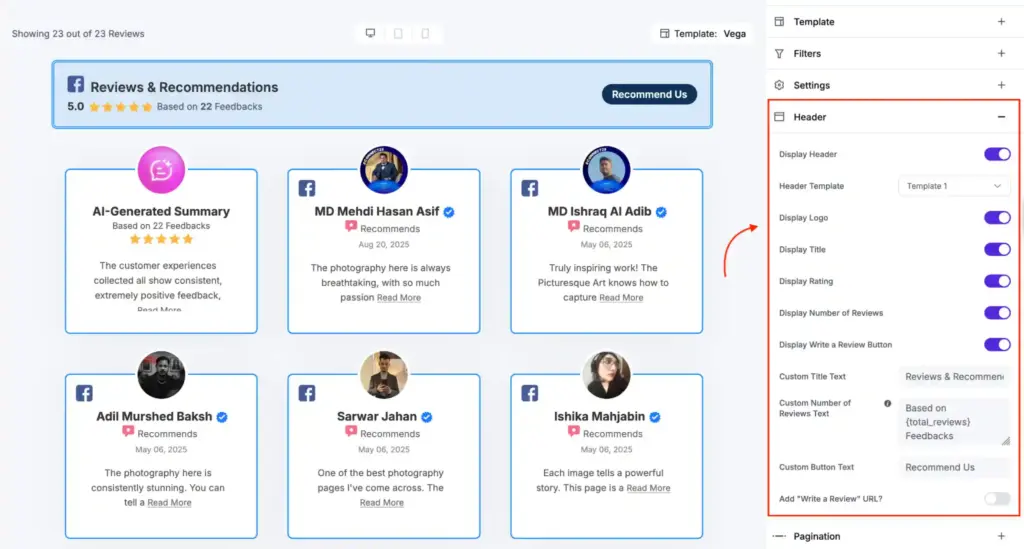
Task: Click the Template icon beside Vega
Action: [x=664, y=33]
